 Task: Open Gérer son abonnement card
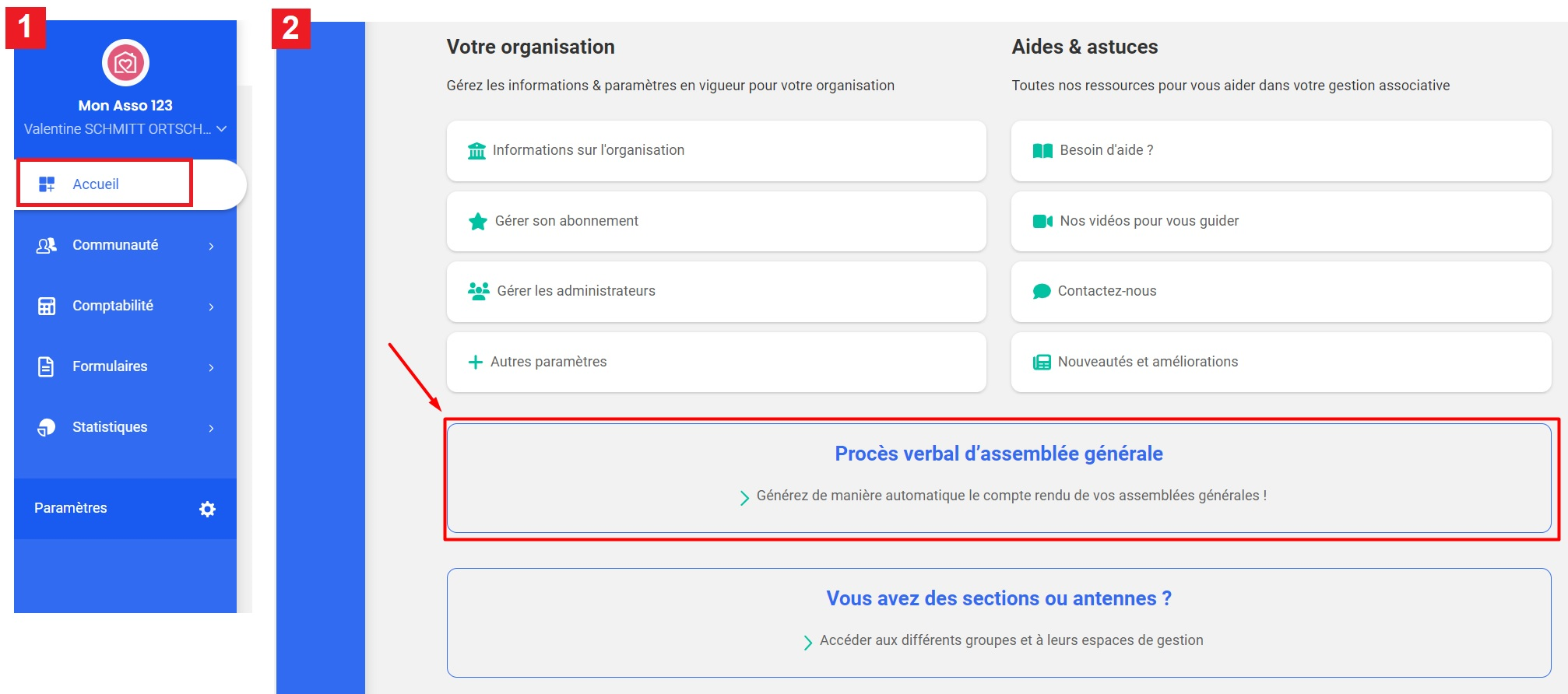[716, 221]
